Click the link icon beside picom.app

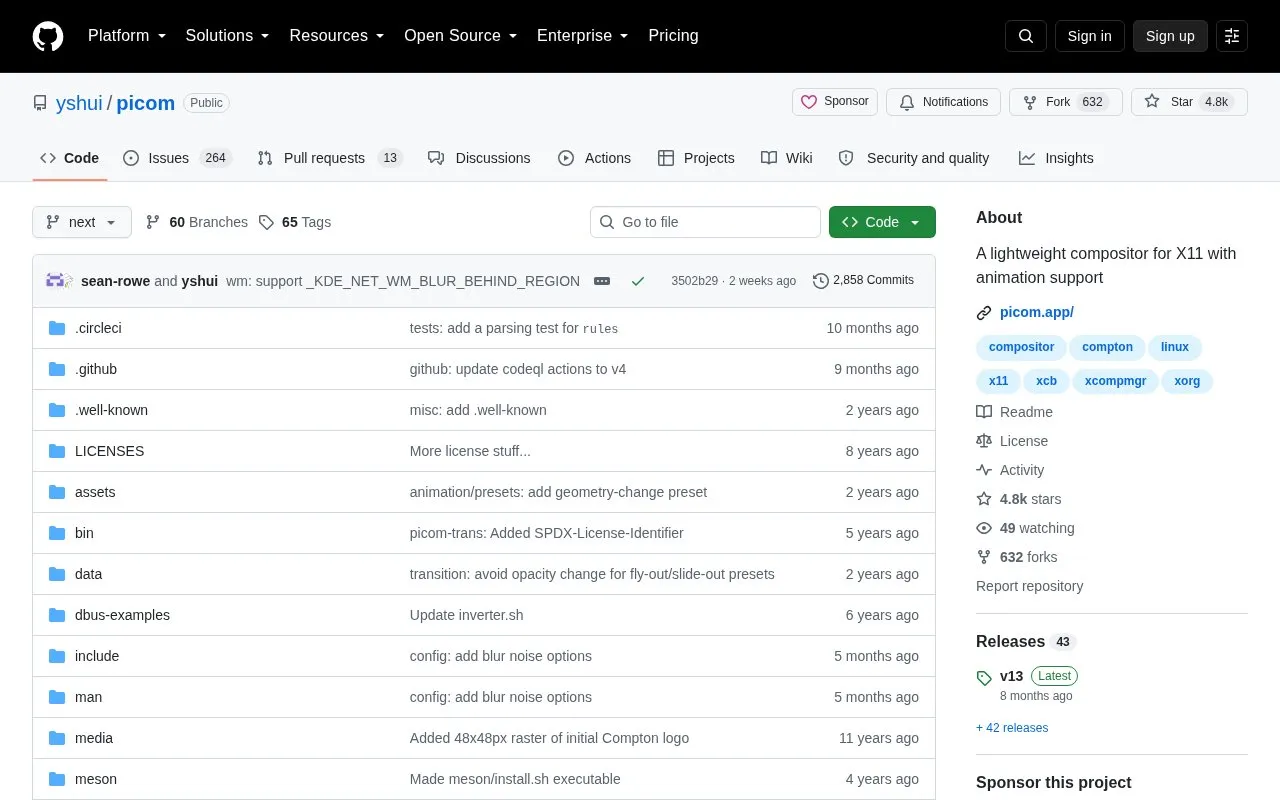click(x=984, y=313)
